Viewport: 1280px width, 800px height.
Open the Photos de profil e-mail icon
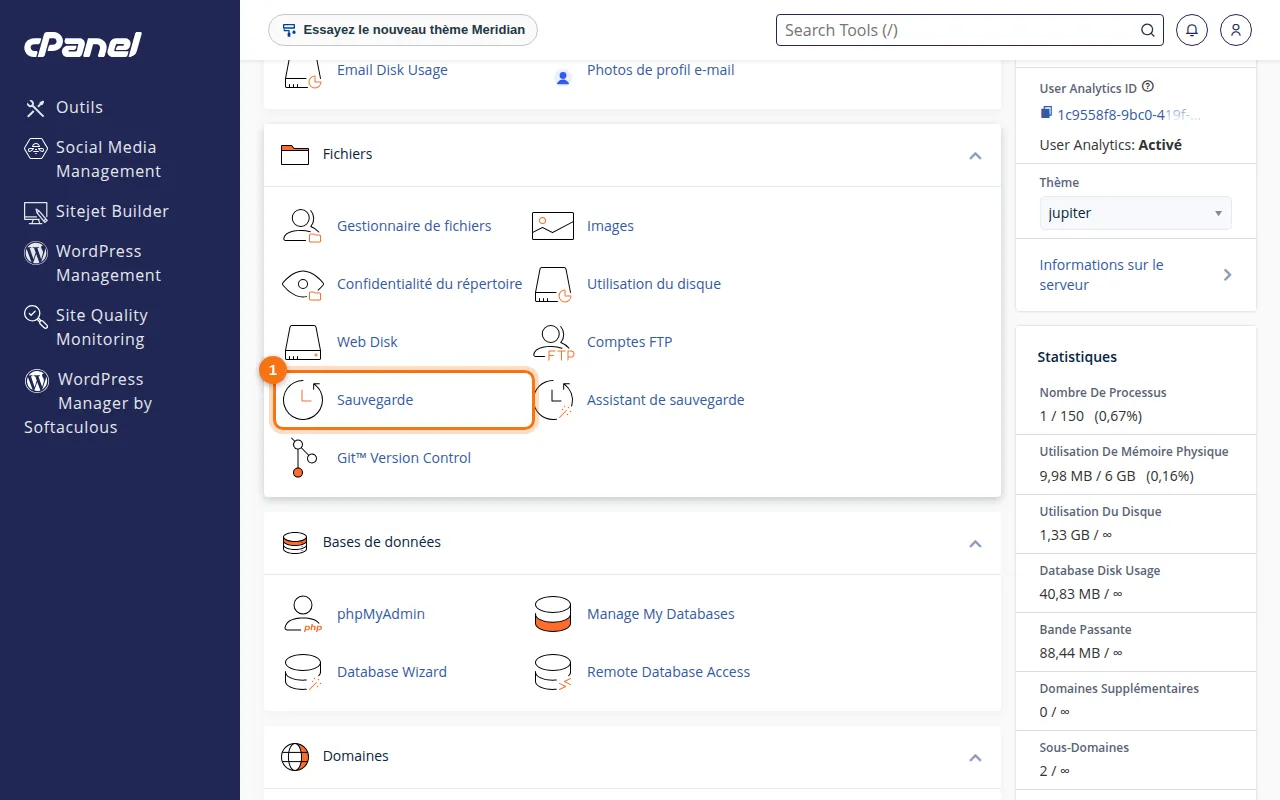pos(563,76)
